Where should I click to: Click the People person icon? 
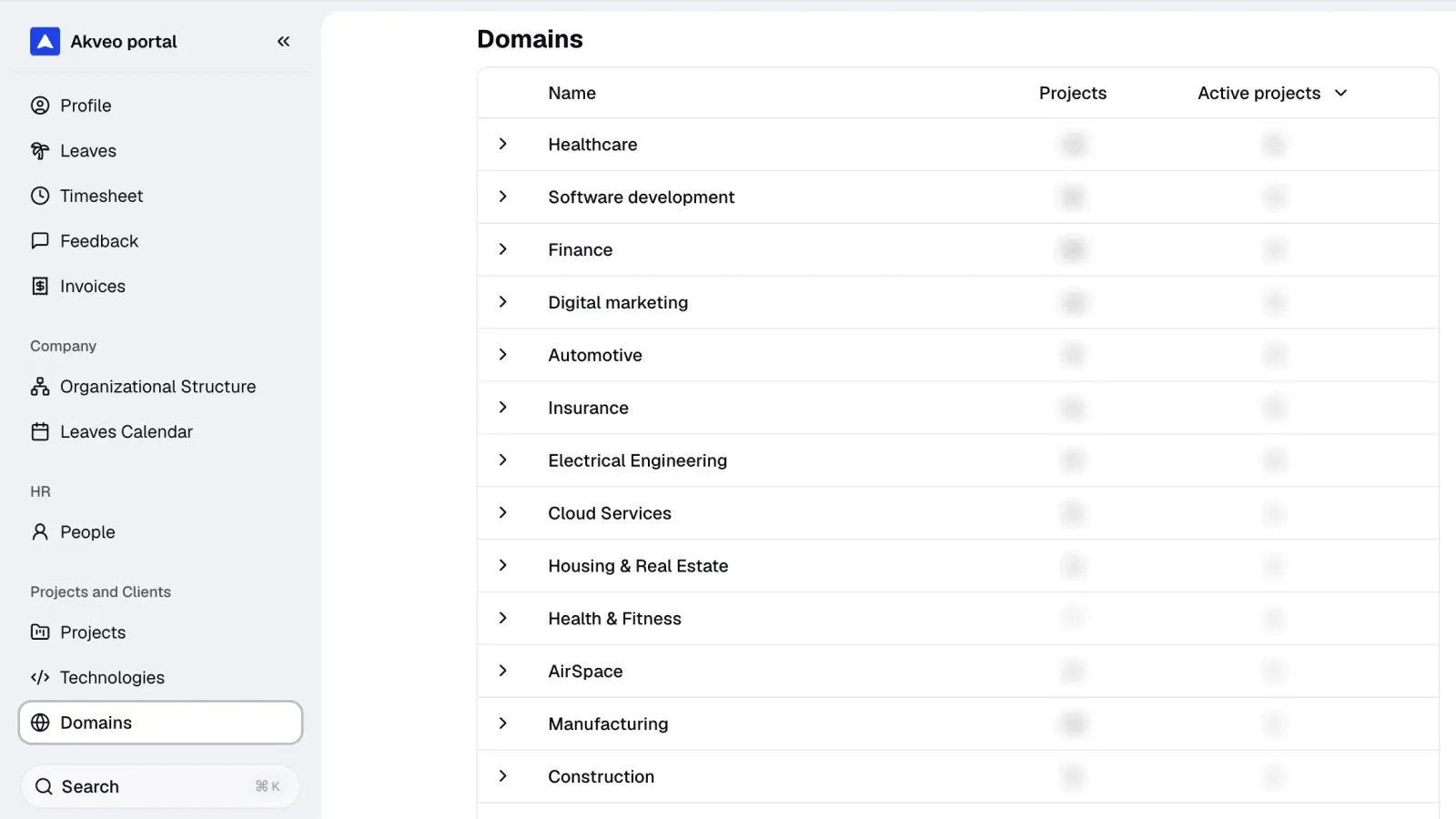[x=40, y=532]
